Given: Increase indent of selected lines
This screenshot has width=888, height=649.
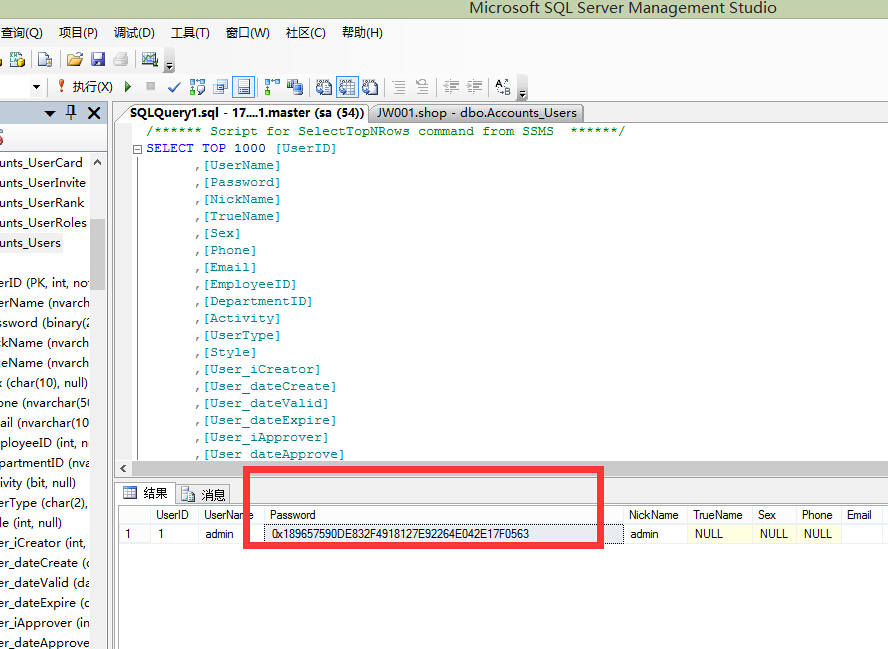Looking at the screenshot, I should 474,87.
